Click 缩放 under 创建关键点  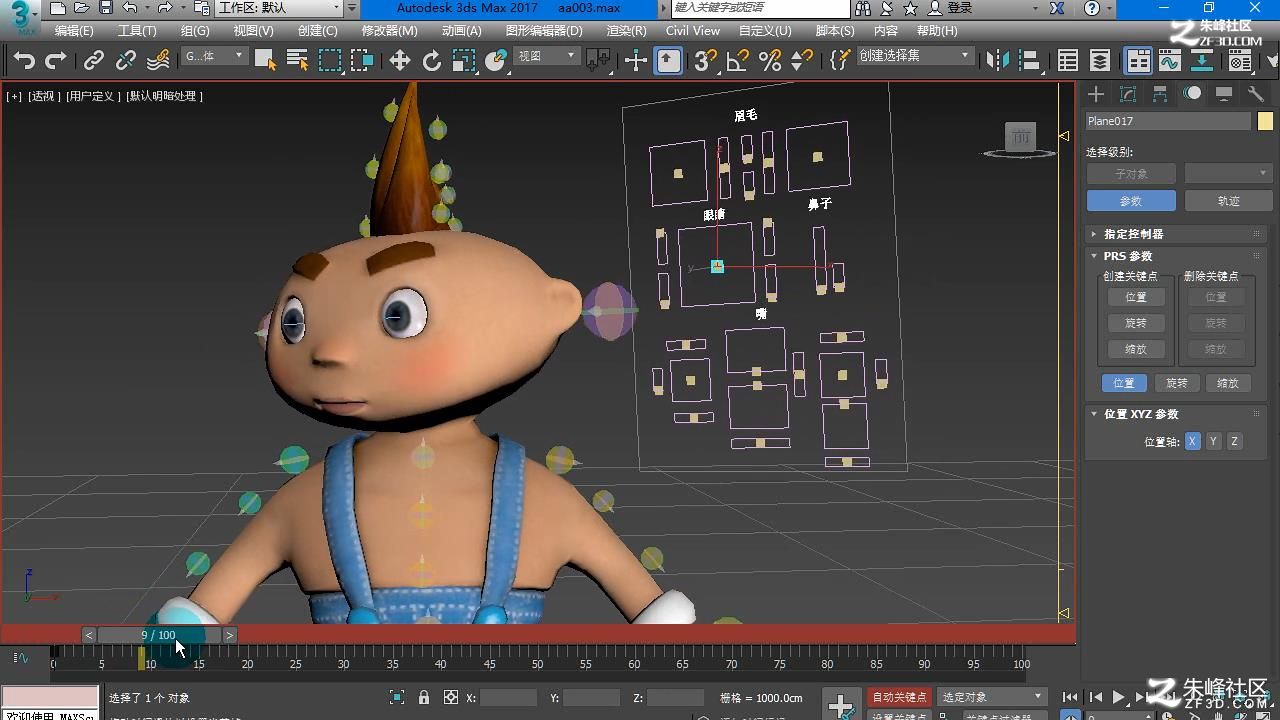click(x=1136, y=349)
